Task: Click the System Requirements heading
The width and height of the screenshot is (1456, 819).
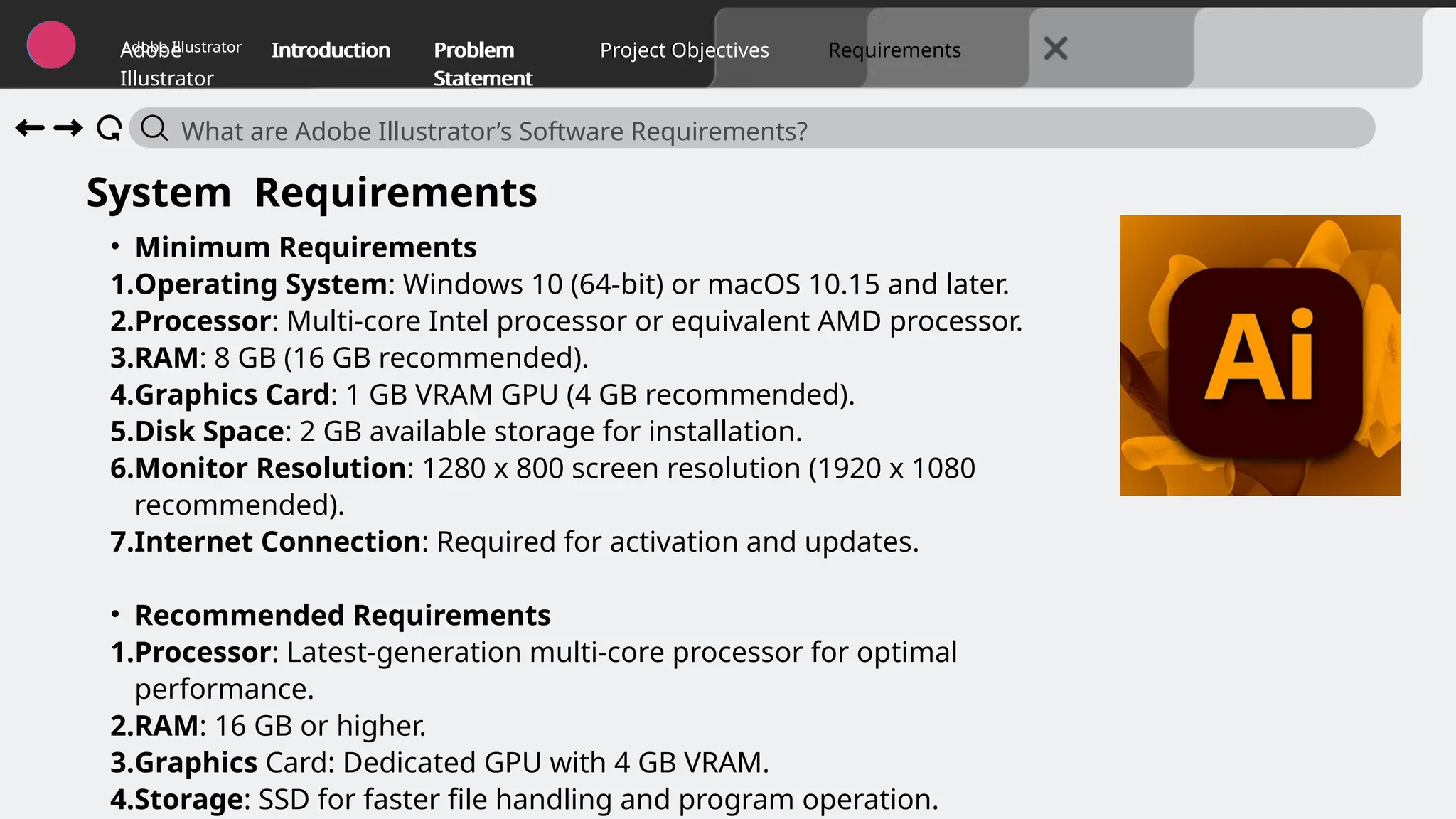Action: 311,193
